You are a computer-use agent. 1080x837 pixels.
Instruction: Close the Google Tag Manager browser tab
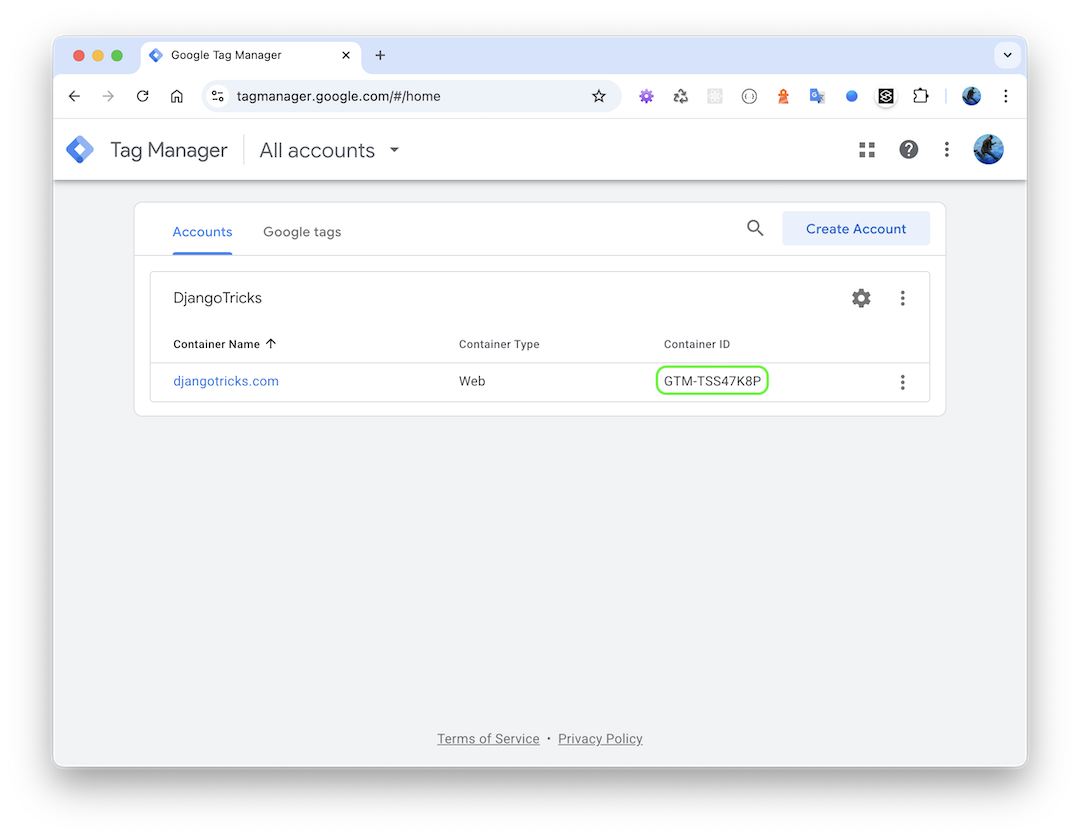(x=346, y=55)
